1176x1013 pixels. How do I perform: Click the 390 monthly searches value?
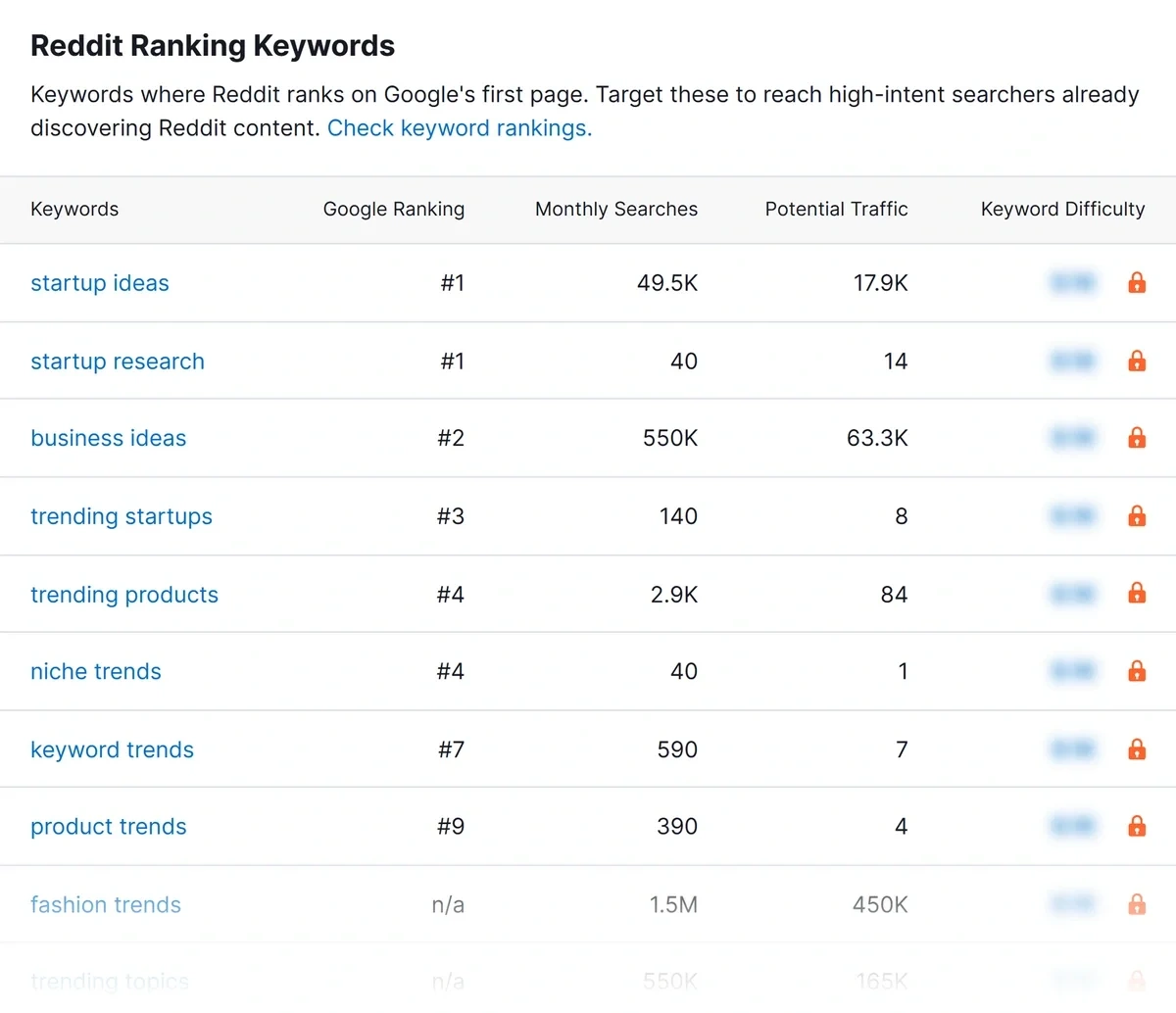point(677,827)
